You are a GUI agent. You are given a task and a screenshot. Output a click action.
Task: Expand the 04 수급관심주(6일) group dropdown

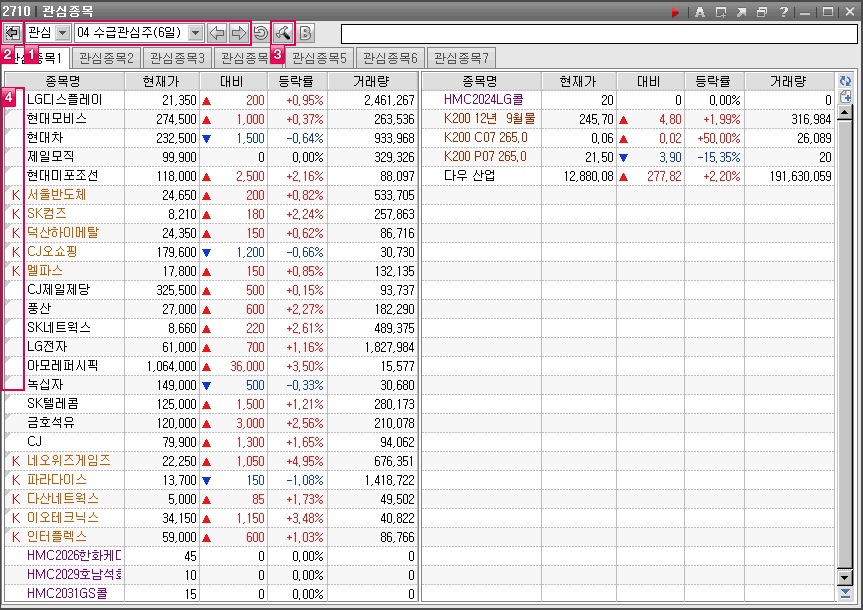[x=195, y=33]
